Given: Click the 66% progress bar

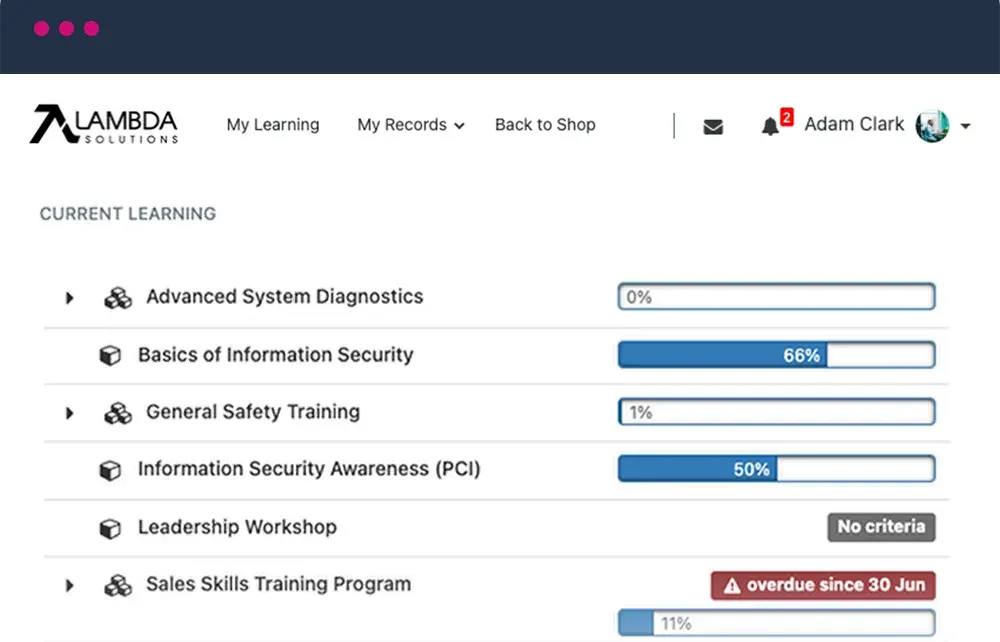Looking at the screenshot, I should [777, 354].
